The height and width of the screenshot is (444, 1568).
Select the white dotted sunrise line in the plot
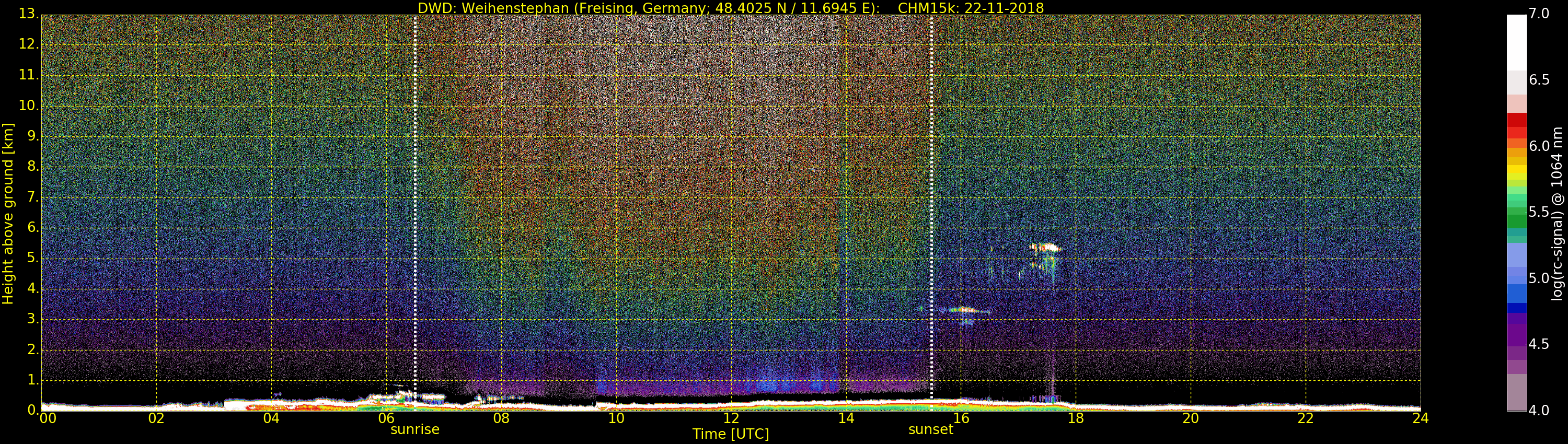415,182
